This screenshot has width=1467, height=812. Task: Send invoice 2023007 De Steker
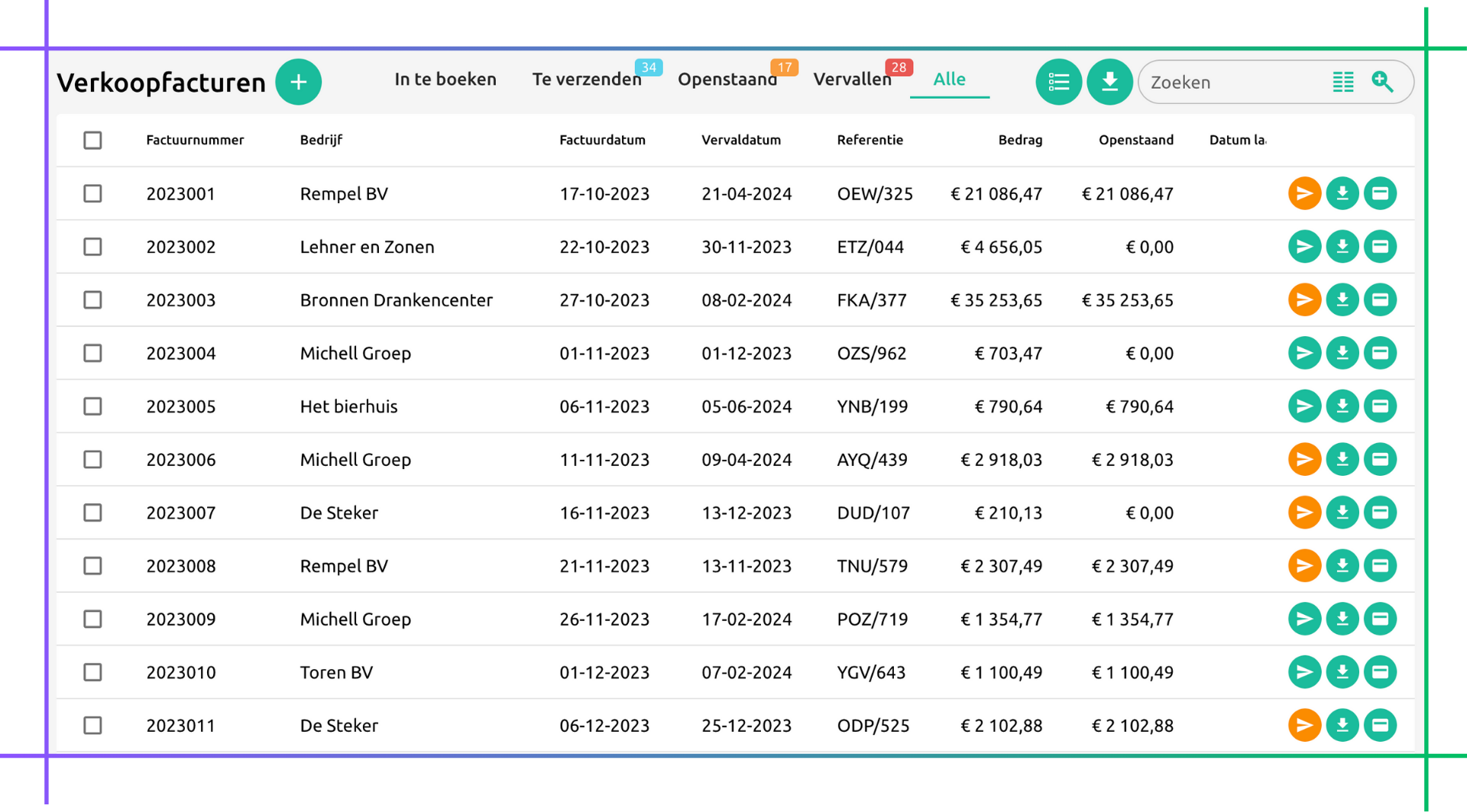point(1304,513)
